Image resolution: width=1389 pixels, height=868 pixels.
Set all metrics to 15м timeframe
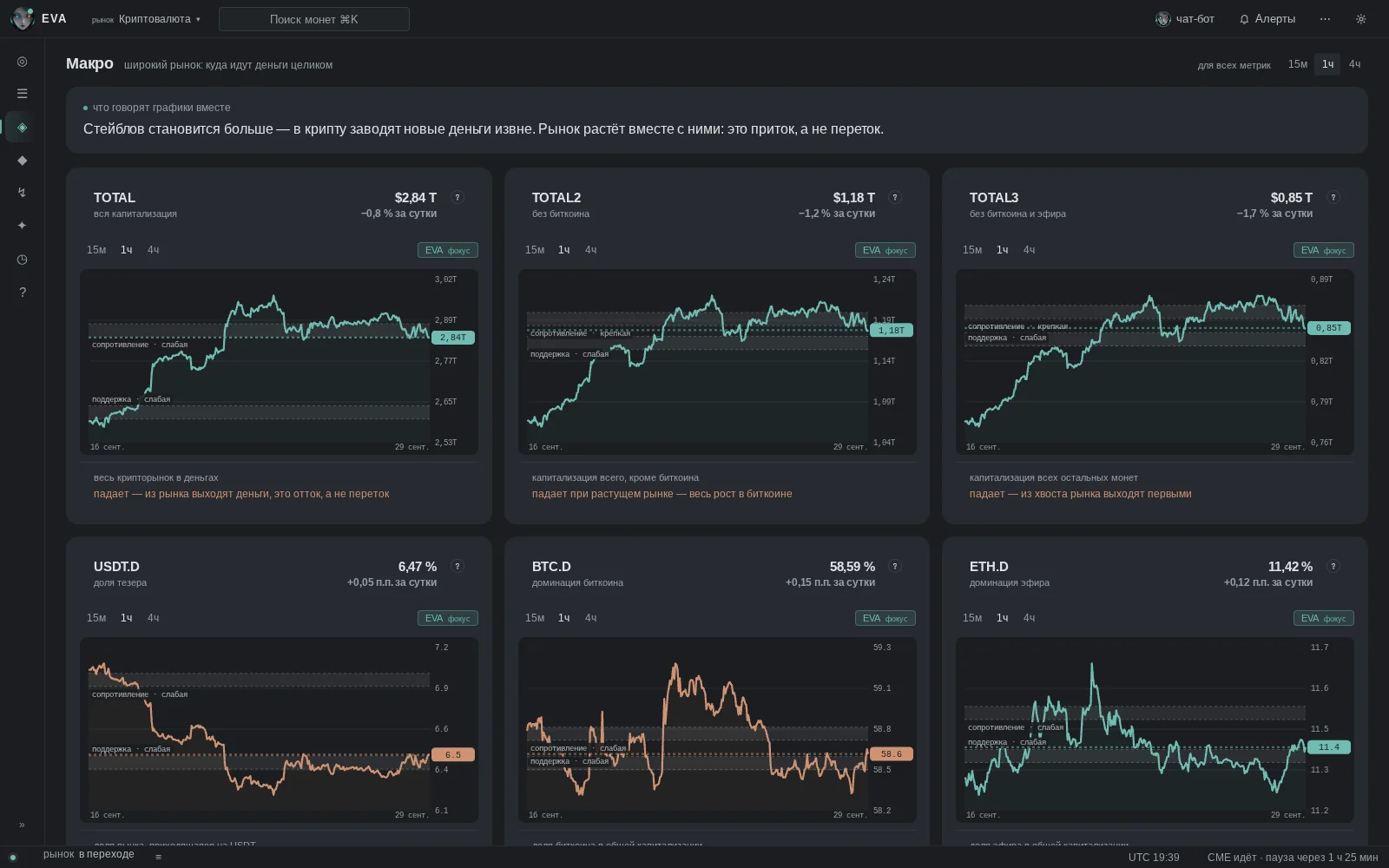click(x=1298, y=64)
